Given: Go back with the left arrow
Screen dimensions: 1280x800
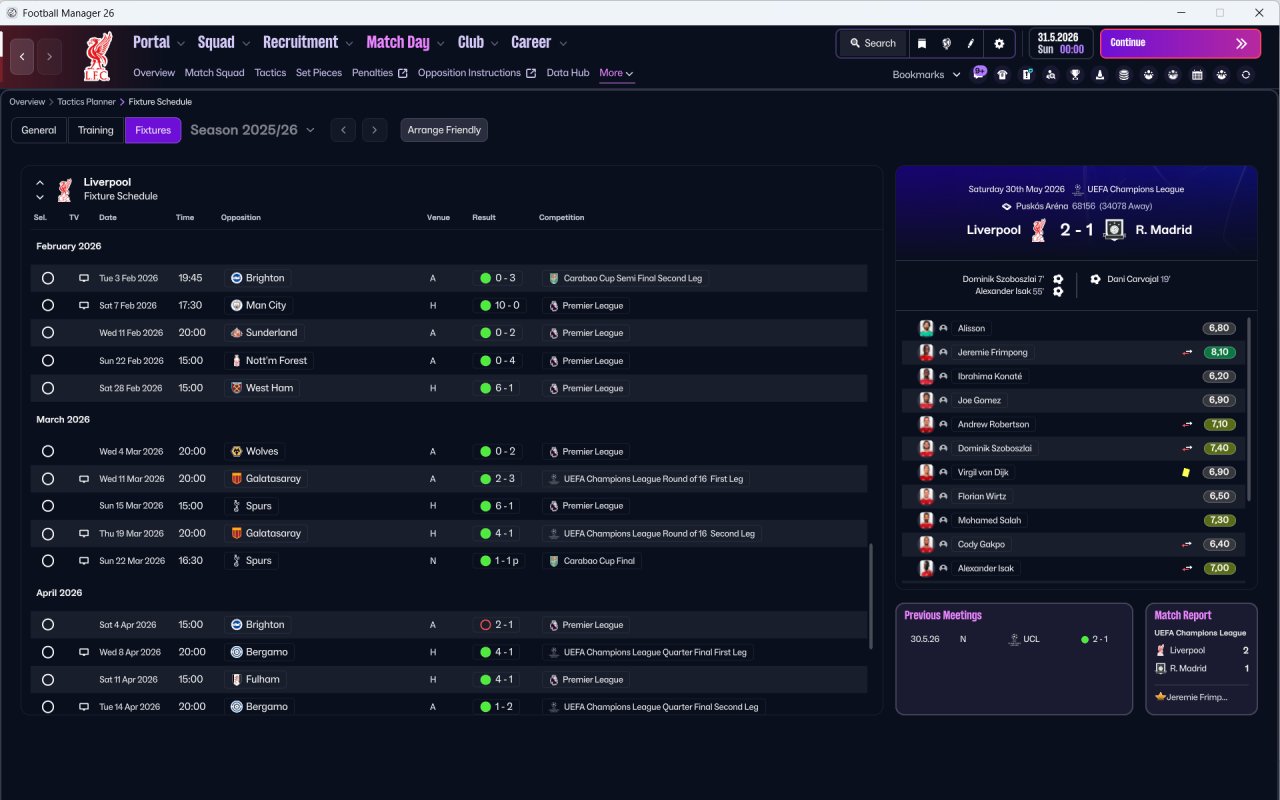Looking at the screenshot, I should point(22,57).
